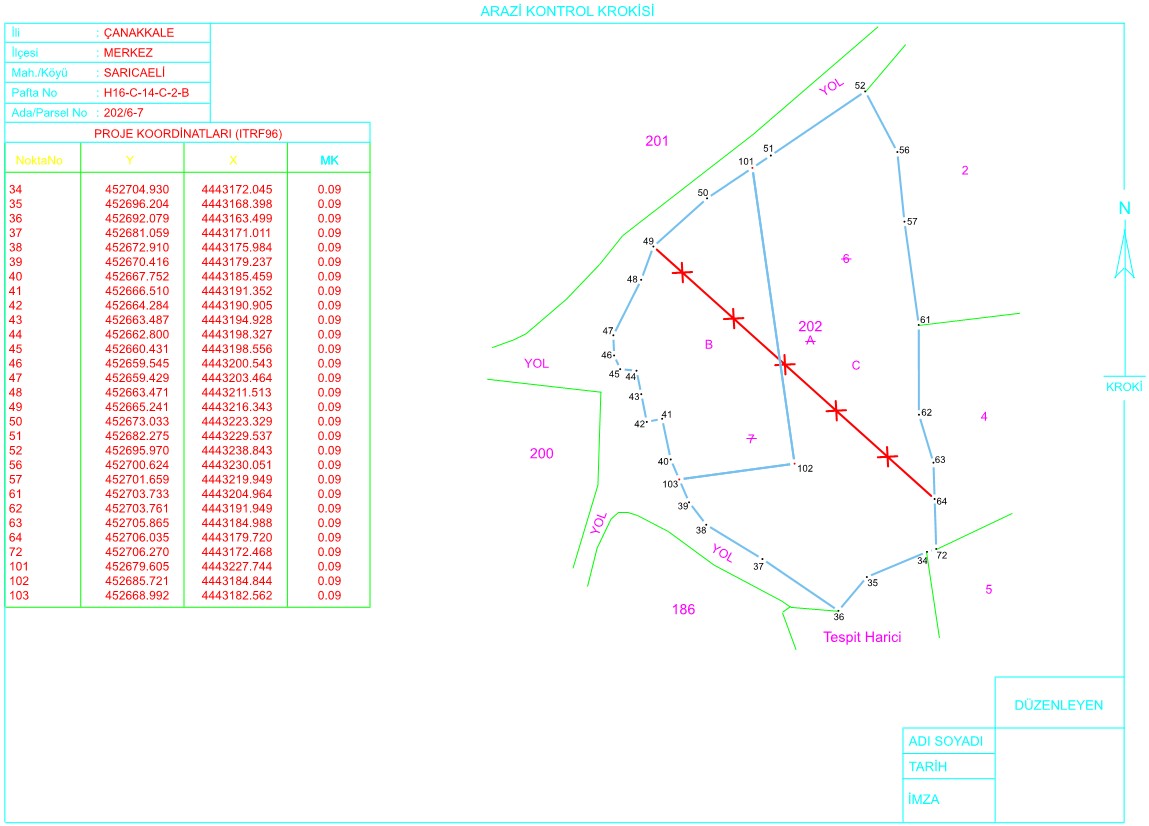This screenshot has width=1149, height=826.
Task: Click the MK column header
Action: point(329,159)
